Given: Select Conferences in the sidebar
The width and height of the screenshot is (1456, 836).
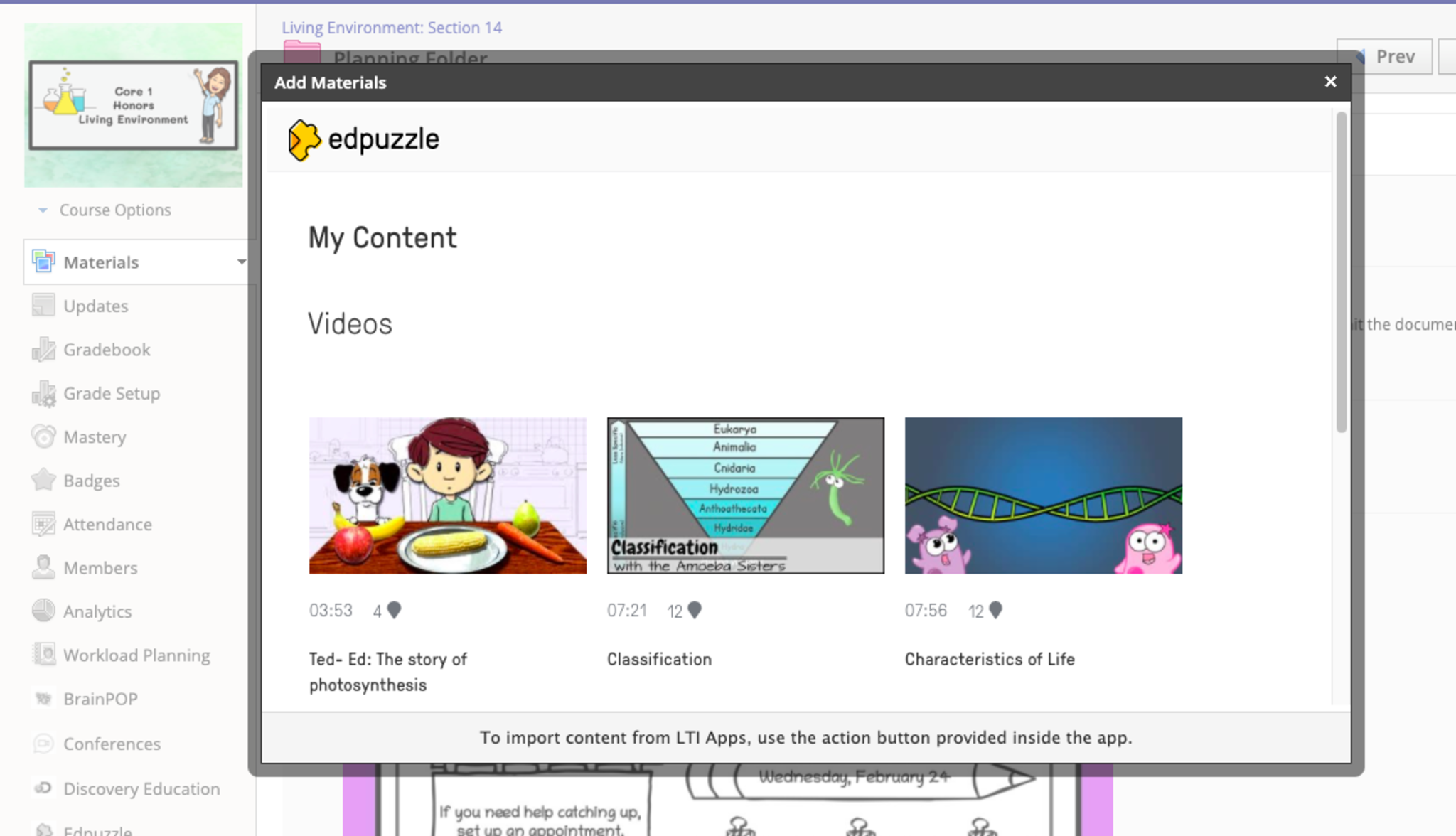Looking at the screenshot, I should (x=112, y=744).
